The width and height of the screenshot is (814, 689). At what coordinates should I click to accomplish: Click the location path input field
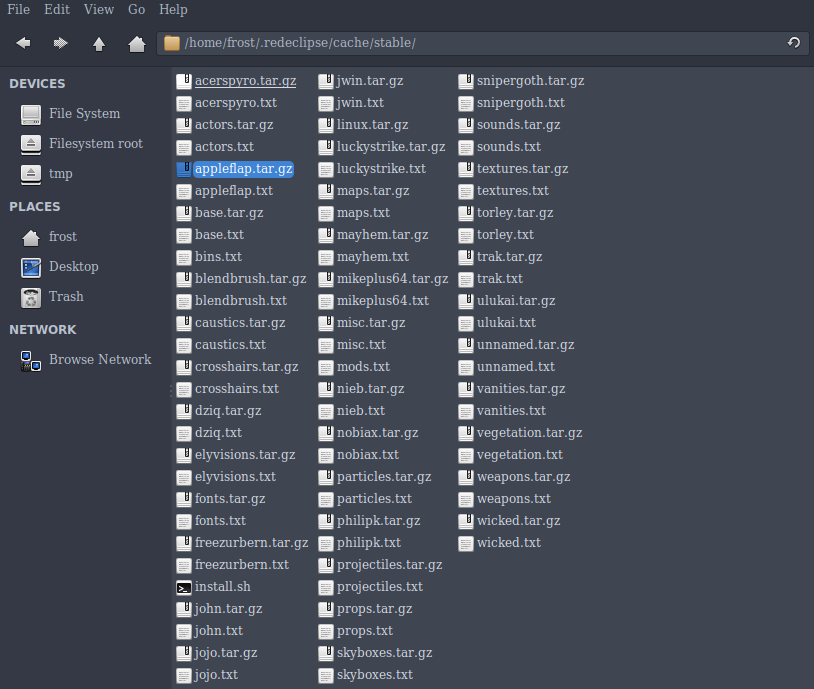pos(483,43)
